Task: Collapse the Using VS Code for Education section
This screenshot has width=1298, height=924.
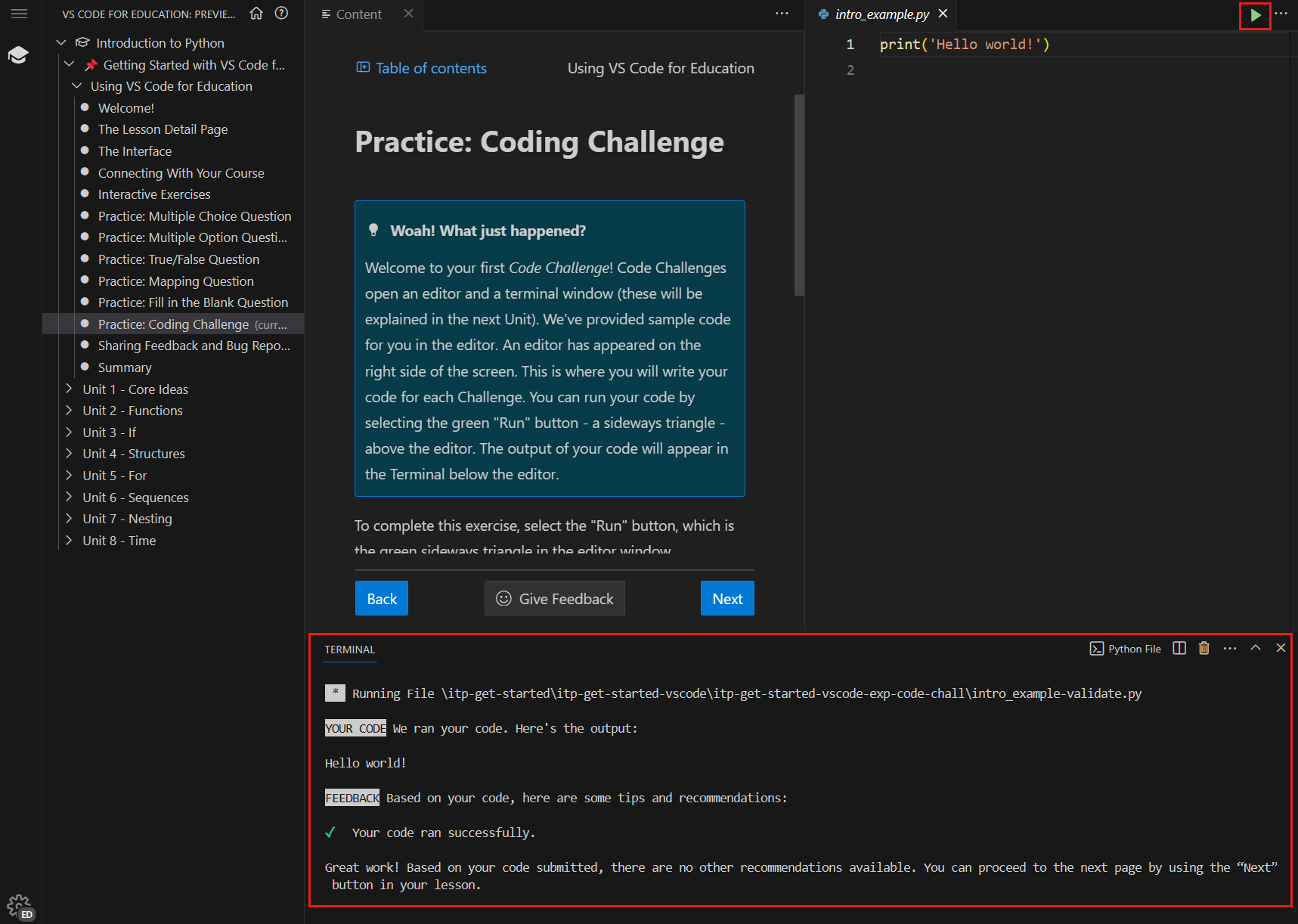Action: point(76,85)
